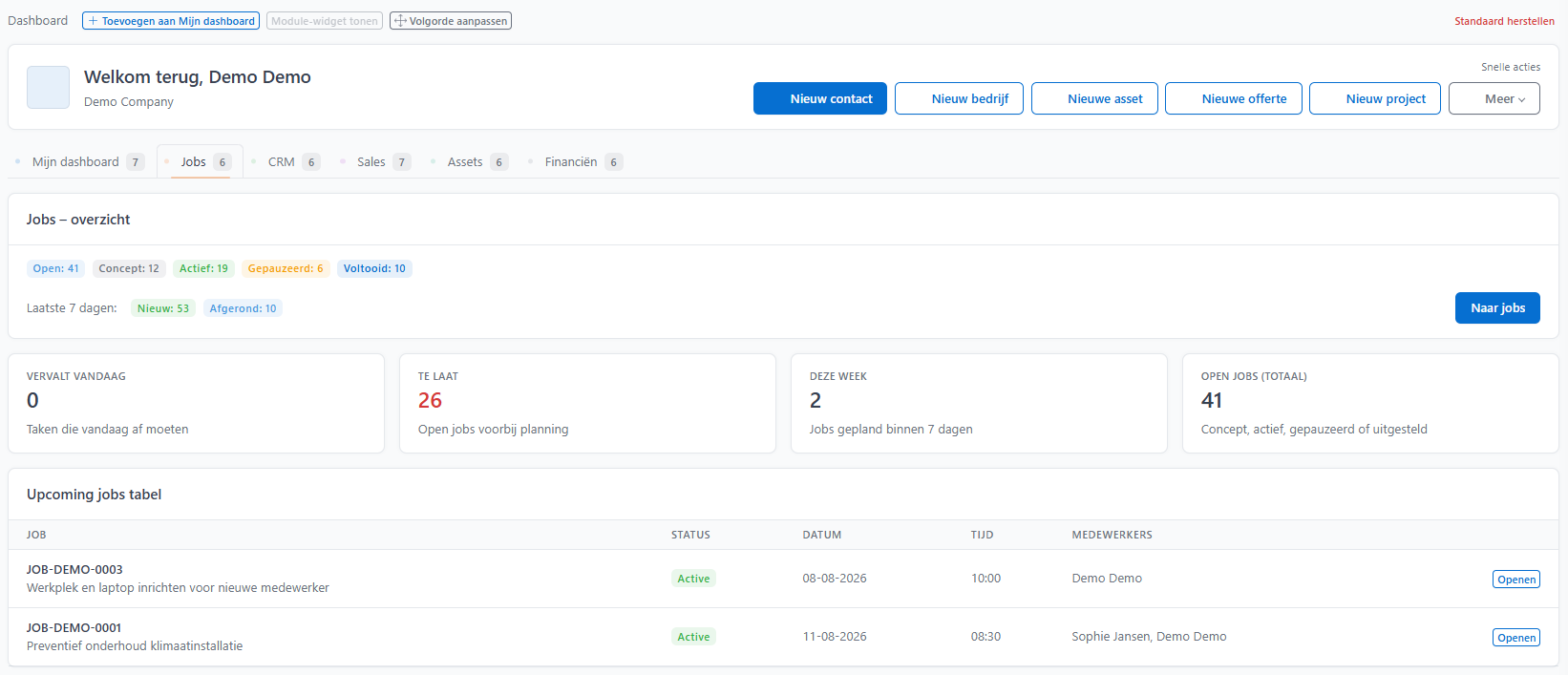Click the DATUM column header
The height and width of the screenshot is (675, 1568).
click(822, 535)
